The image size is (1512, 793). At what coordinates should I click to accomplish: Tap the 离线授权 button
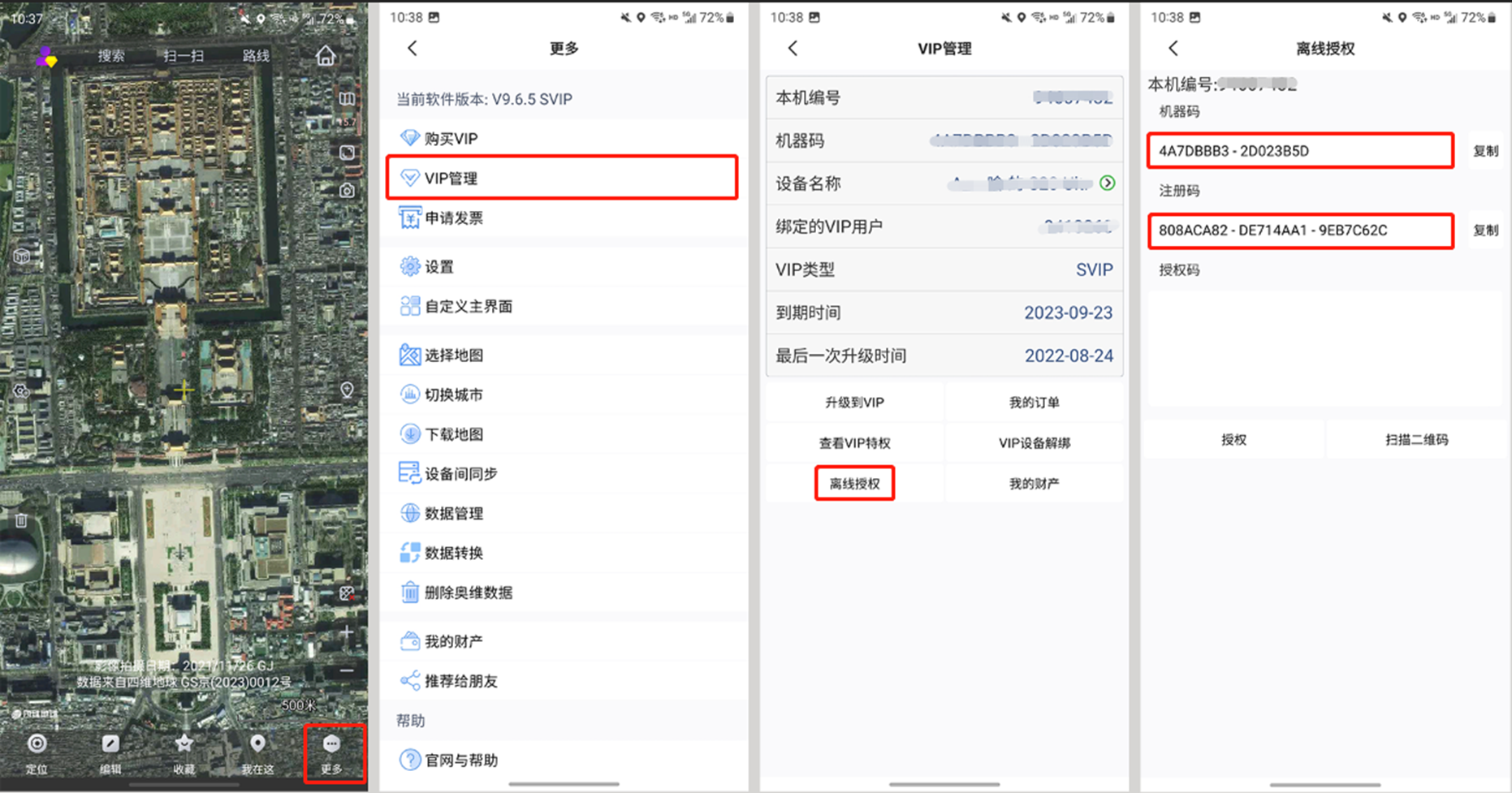tap(854, 484)
